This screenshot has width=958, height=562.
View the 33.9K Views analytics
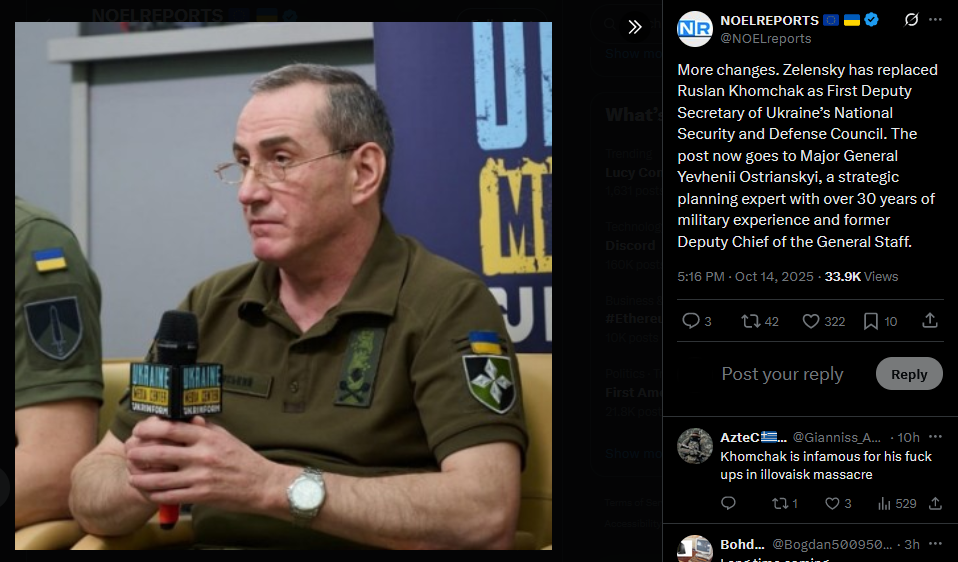coord(861,277)
